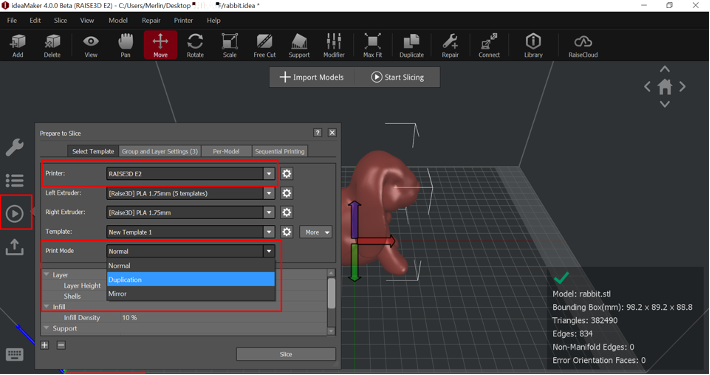Collapse the Support settings group
This screenshot has height=375, width=710.
pos(46,328)
